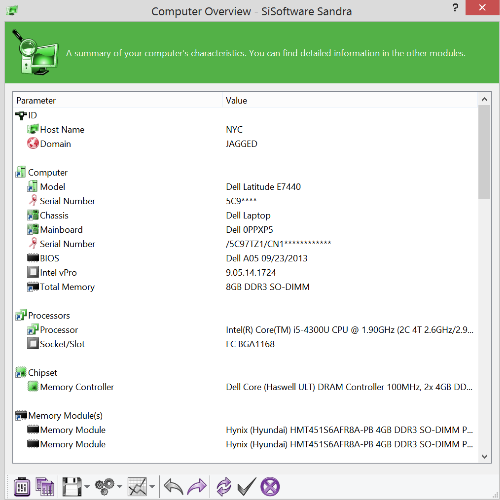Click the icon beside Chassis

pos(33,215)
